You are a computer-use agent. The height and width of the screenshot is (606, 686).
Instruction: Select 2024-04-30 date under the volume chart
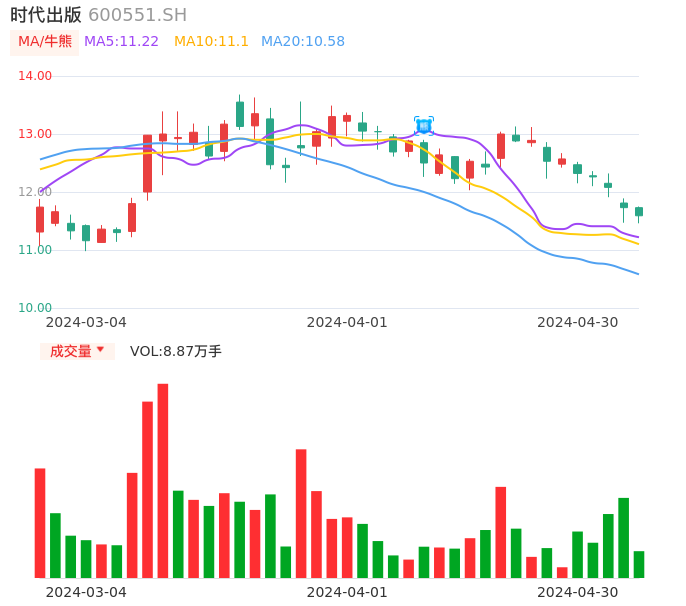(x=578, y=592)
